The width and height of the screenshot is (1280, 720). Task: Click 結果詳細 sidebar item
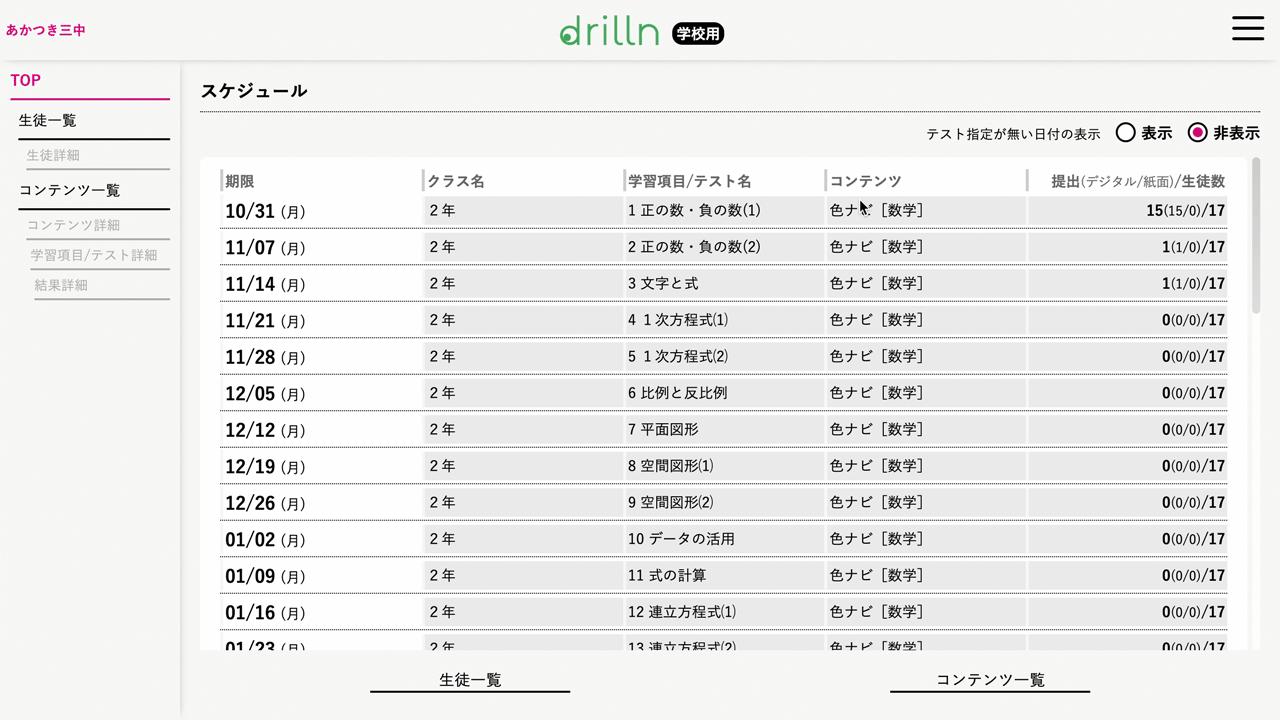(61, 286)
